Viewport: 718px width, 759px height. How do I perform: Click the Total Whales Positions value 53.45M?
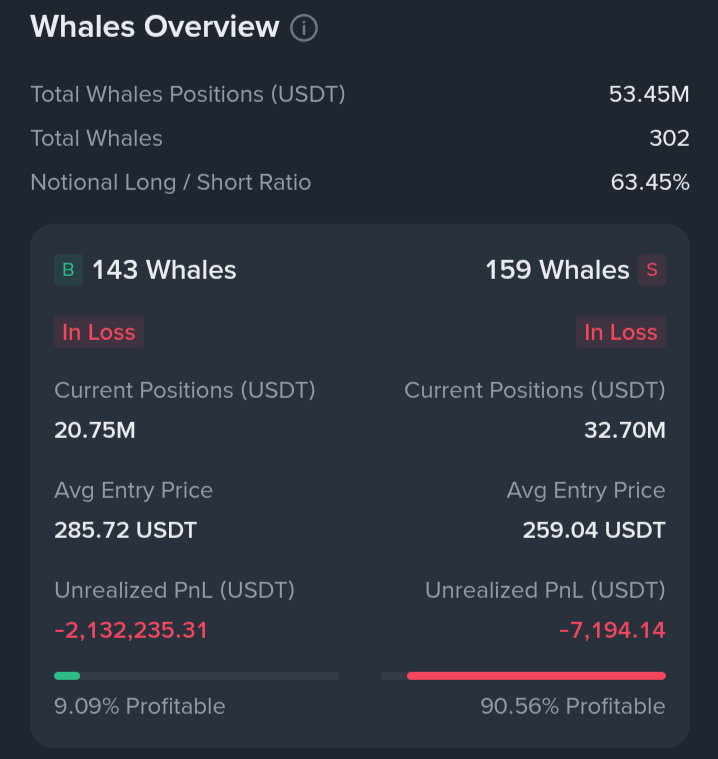649,94
